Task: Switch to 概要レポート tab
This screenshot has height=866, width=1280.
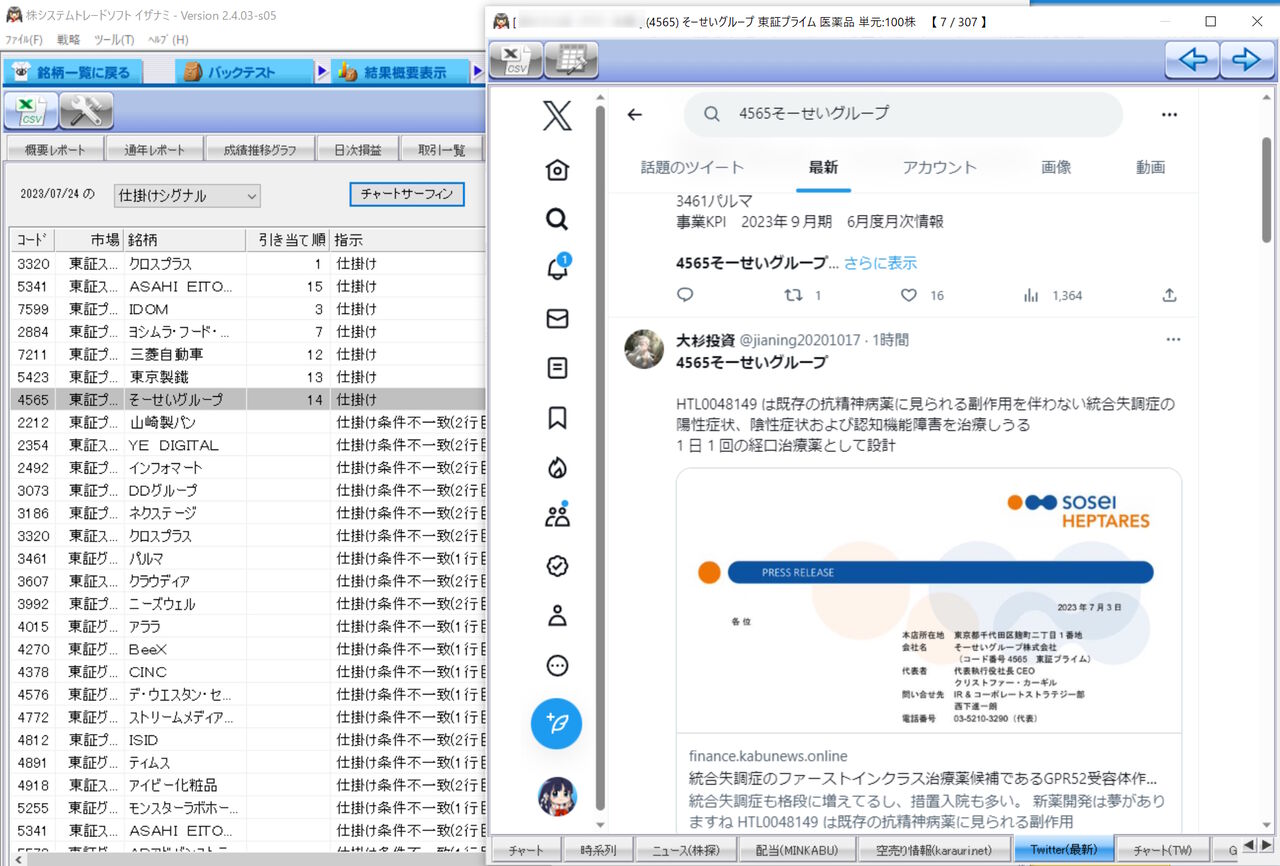Action: tap(56, 150)
